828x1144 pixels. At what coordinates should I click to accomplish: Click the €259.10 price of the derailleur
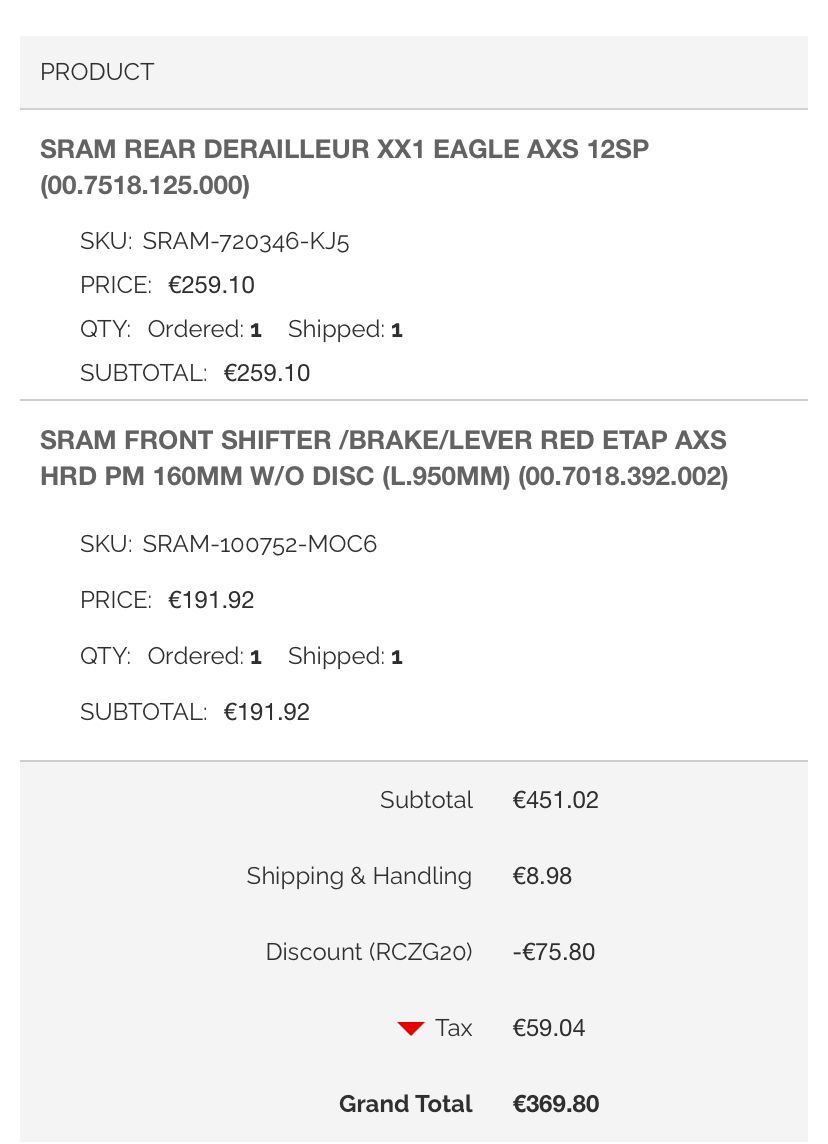pos(211,286)
